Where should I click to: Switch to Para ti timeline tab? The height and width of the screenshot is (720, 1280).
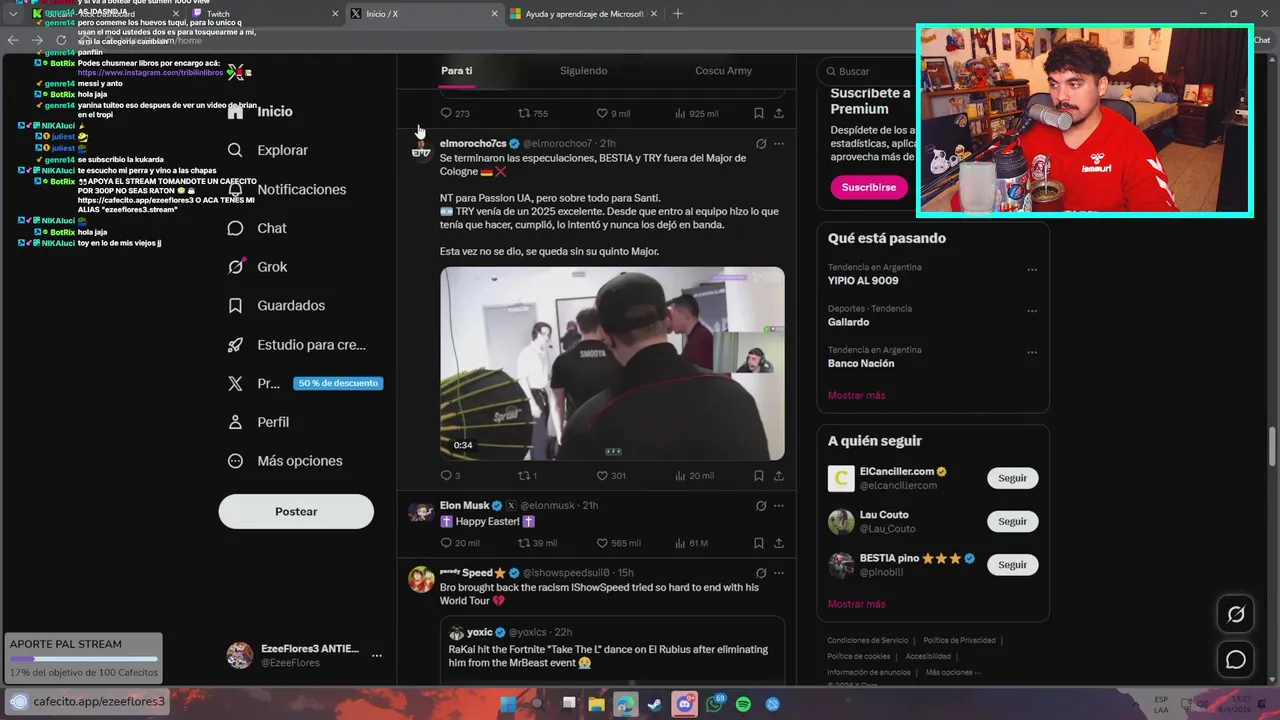point(456,71)
